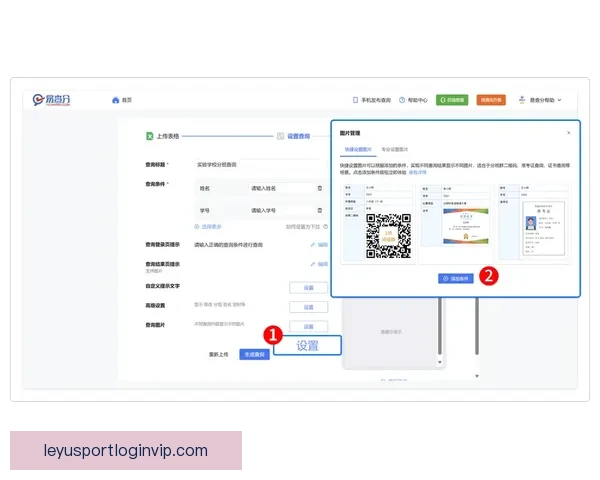Delete the 姓名 condition row
600x480 pixels.
[320, 188]
